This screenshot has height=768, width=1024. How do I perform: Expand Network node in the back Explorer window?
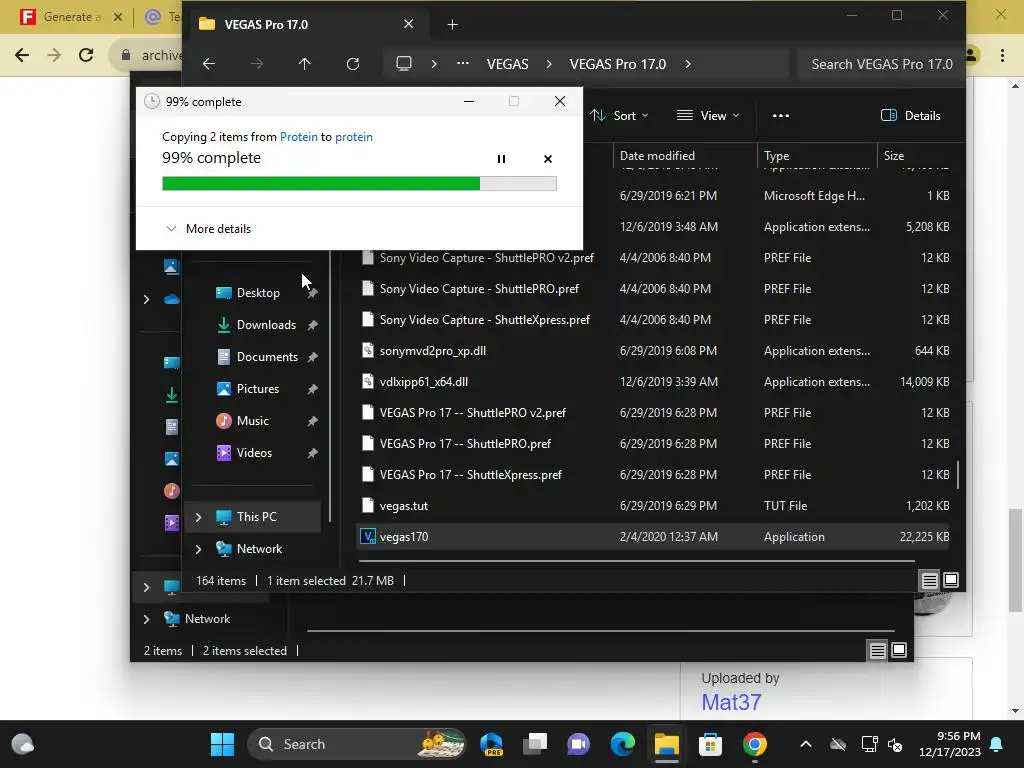click(146, 619)
